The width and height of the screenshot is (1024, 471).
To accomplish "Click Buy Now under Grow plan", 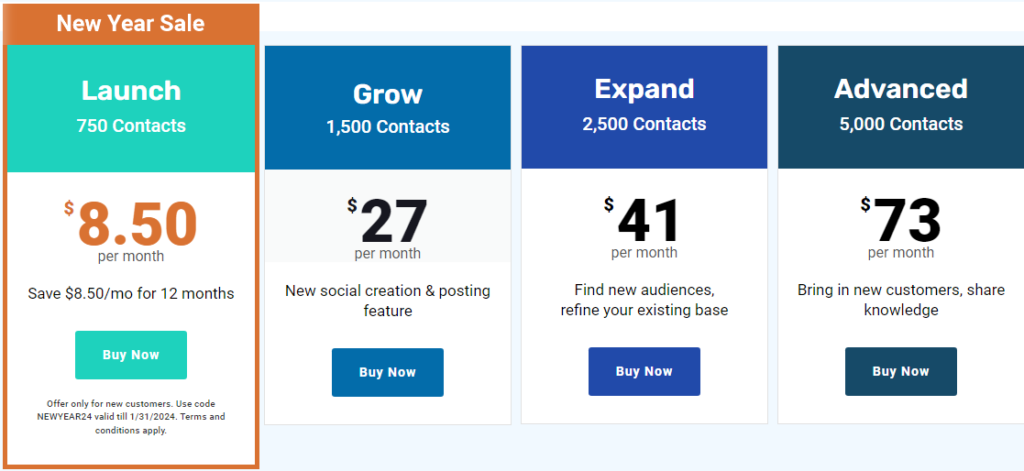I will point(387,372).
